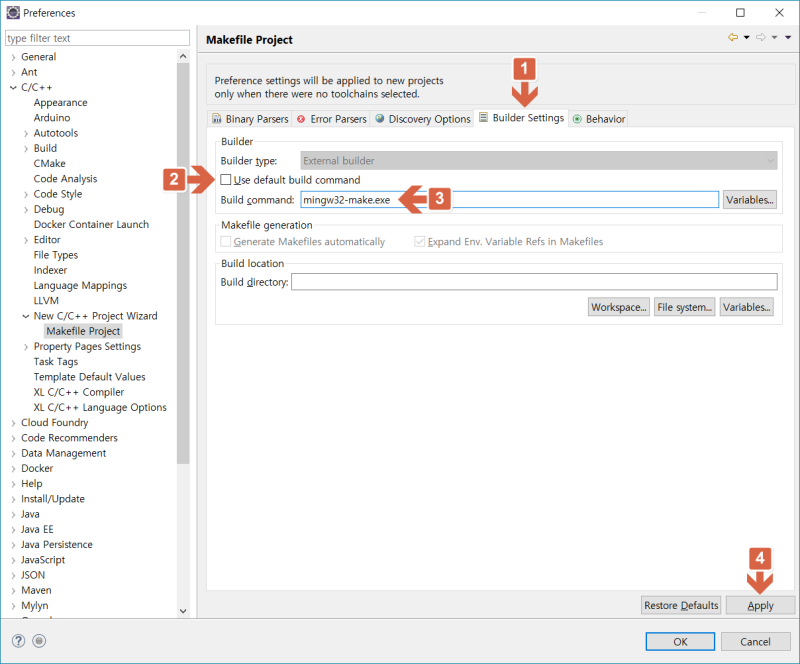Open the Discovery Options tab
The image size is (800, 664).
tap(423, 119)
